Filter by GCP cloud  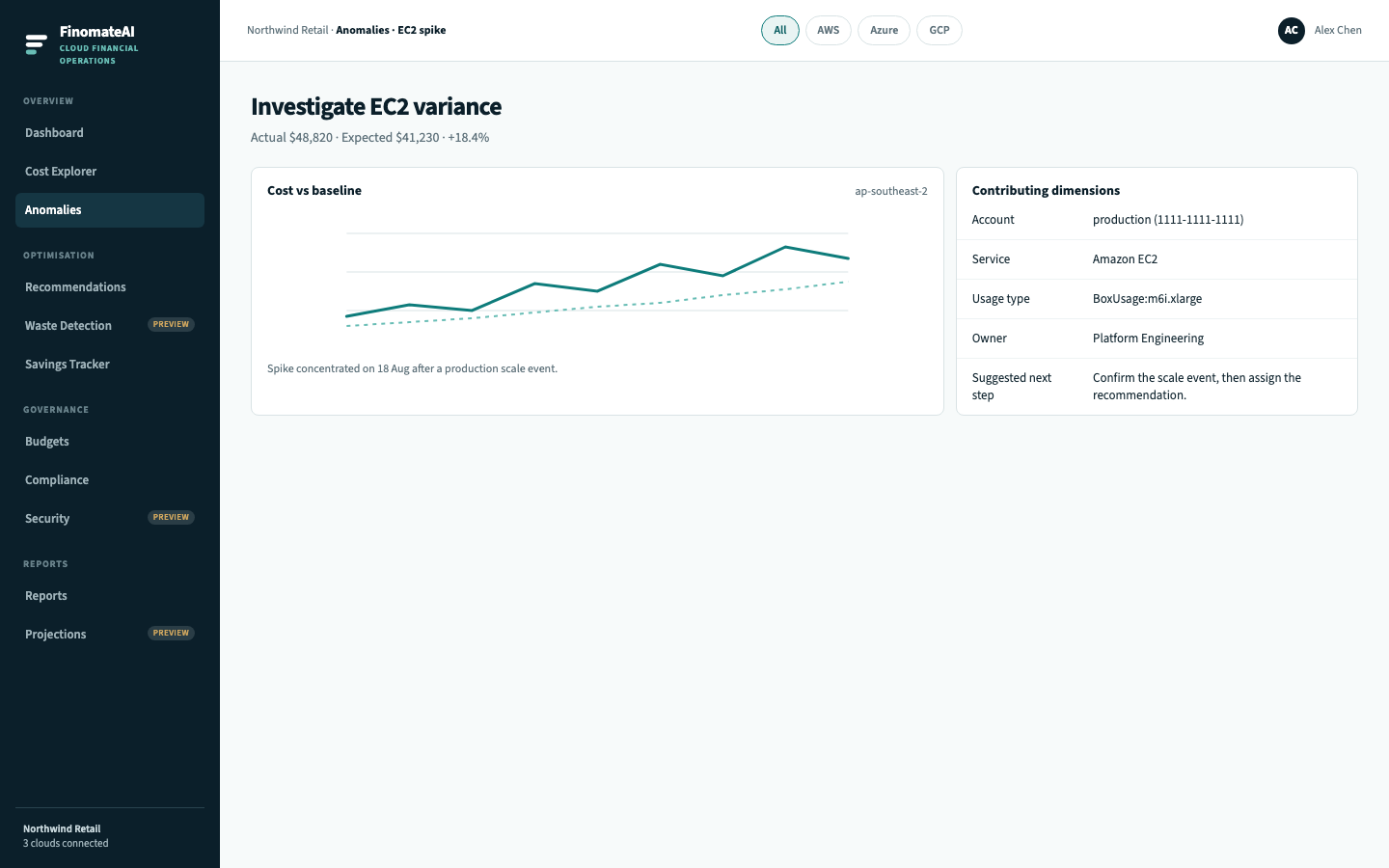(940, 31)
